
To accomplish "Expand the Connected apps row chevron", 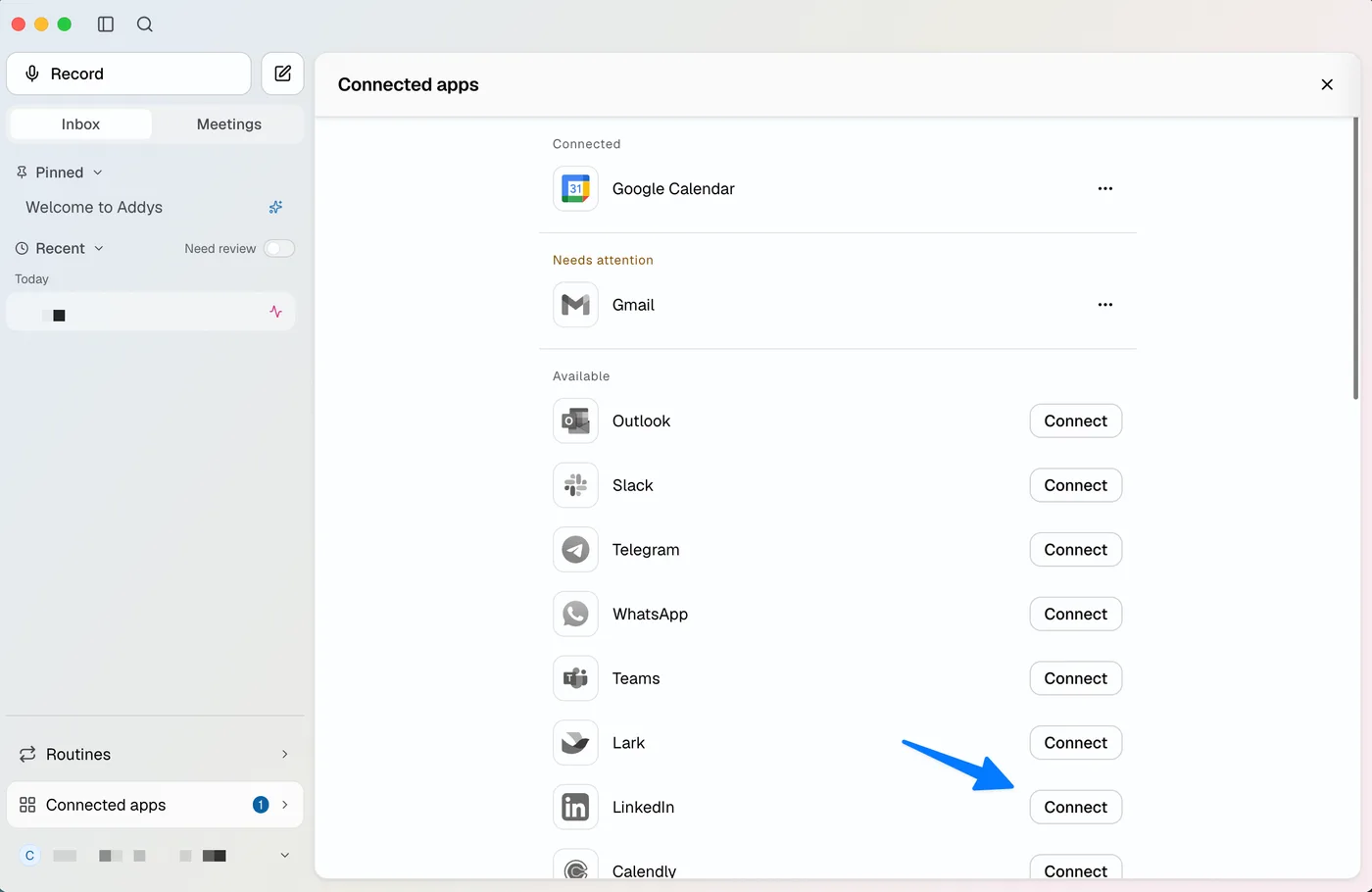I will tap(285, 805).
